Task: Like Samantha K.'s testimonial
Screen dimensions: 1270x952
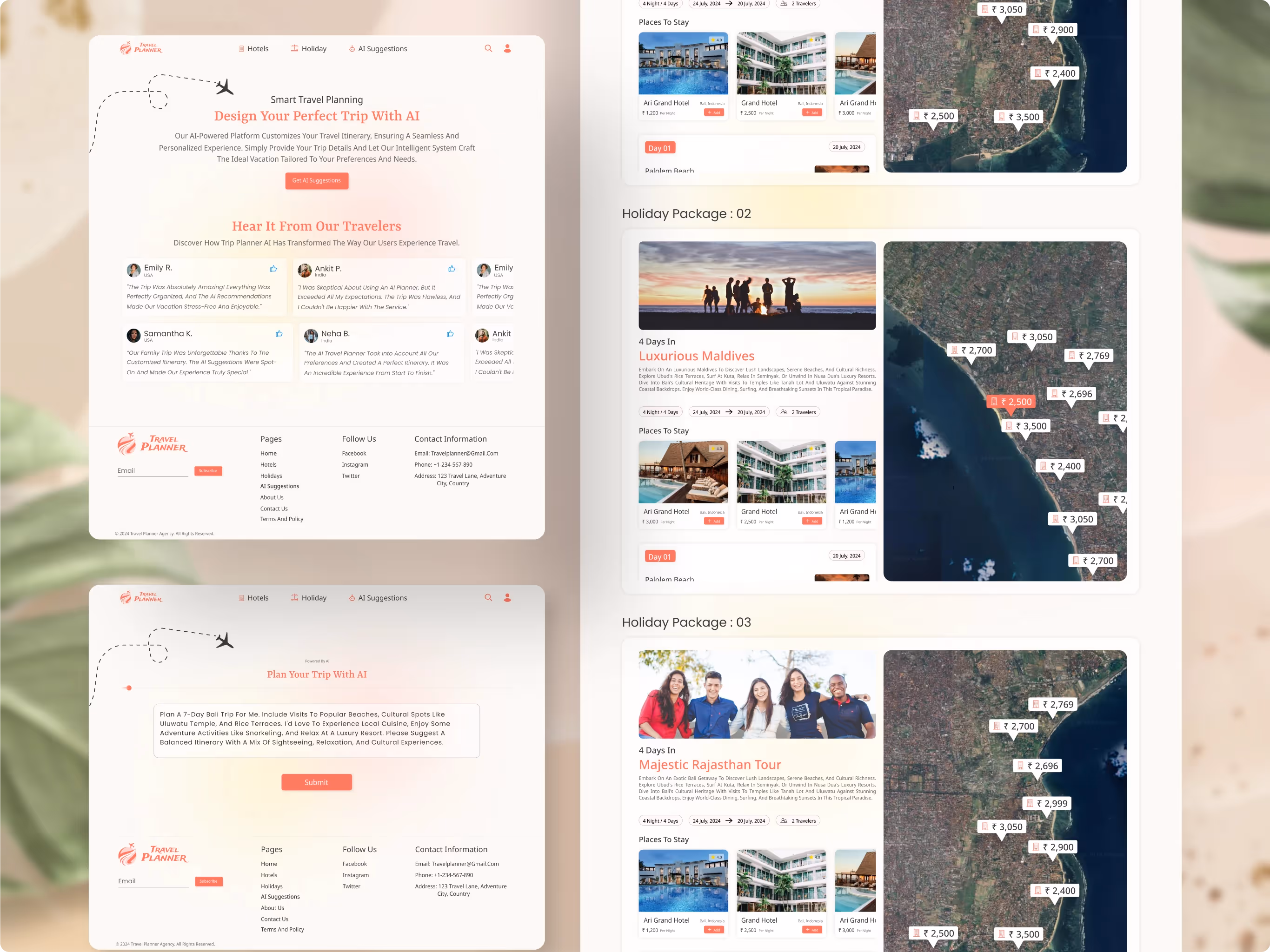Action: 279,334
